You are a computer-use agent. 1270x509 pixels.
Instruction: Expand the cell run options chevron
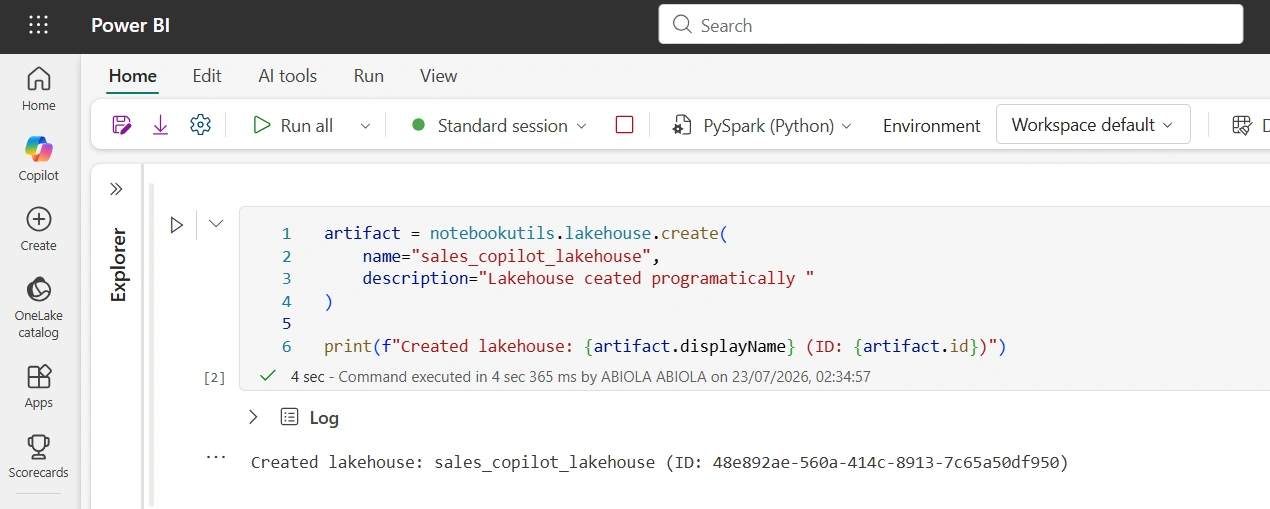pos(216,224)
